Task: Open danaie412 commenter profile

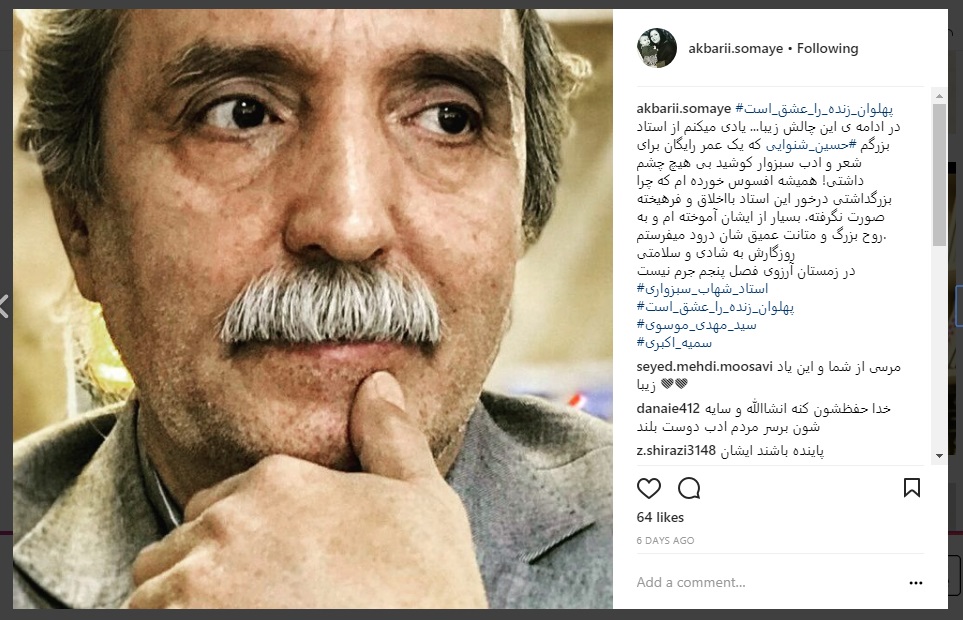Action: coord(668,409)
